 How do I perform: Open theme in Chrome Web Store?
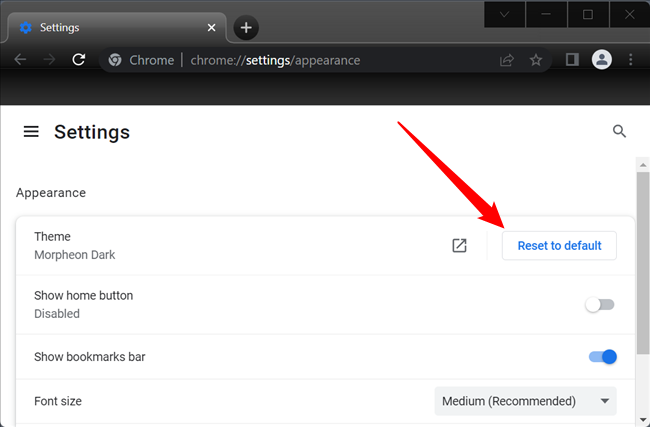pos(459,245)
